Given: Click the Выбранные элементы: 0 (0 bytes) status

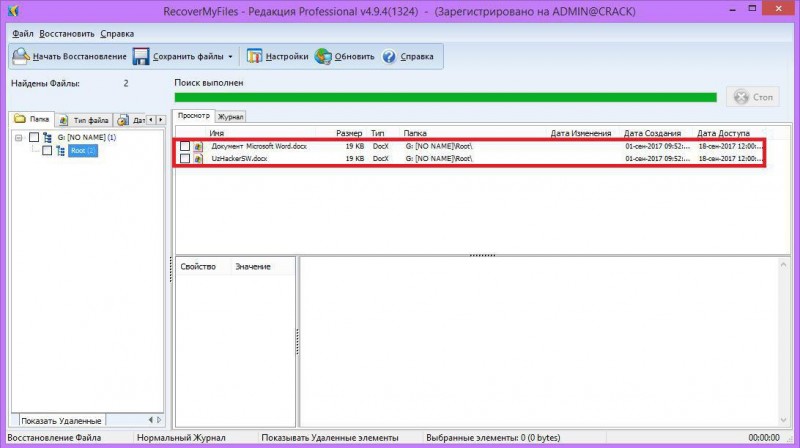Looking at the screenshot, I should click(493, 438).
